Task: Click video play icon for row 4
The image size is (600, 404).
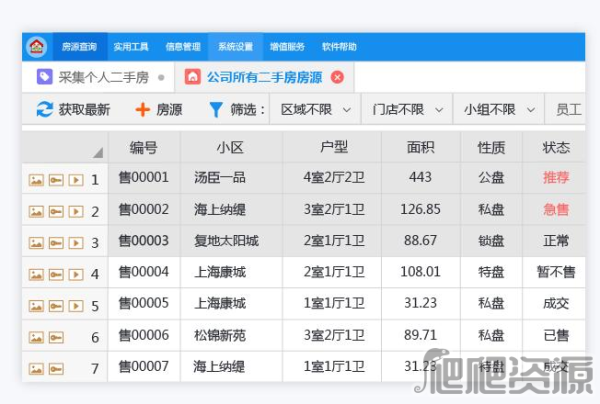Action: (76, 274)
